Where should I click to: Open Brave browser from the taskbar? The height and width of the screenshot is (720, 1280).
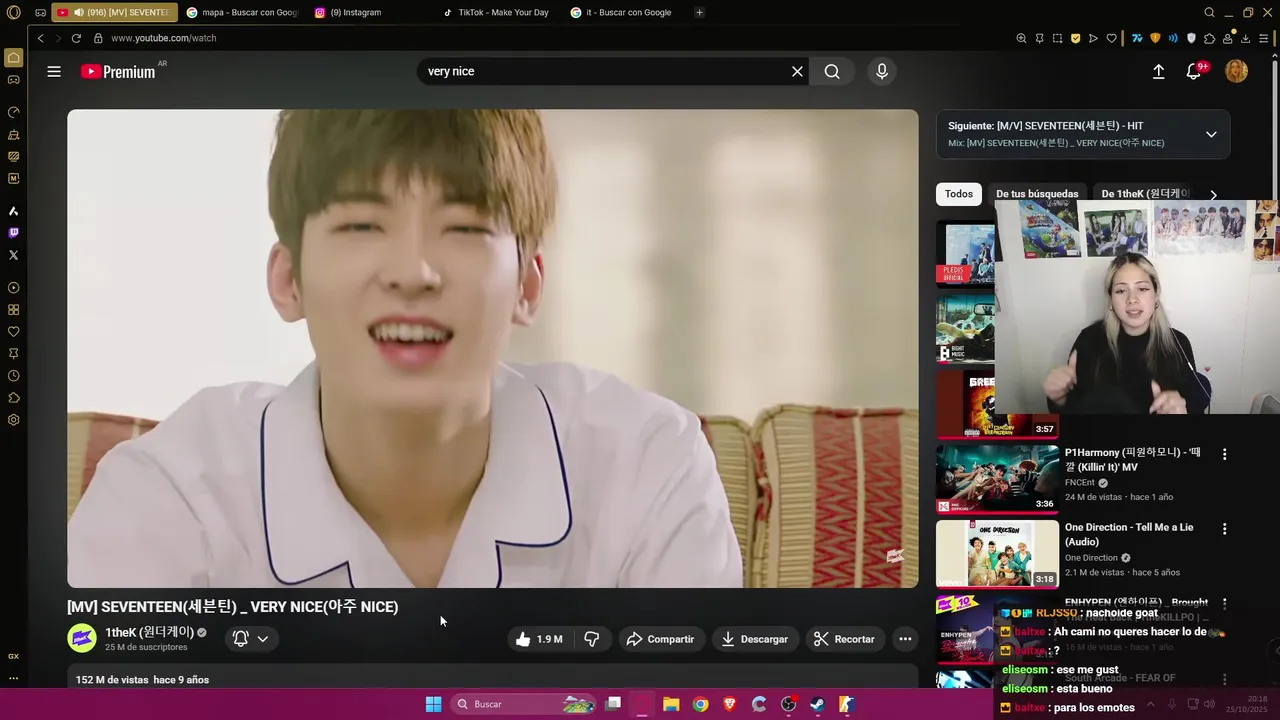(x=729, y=704)
